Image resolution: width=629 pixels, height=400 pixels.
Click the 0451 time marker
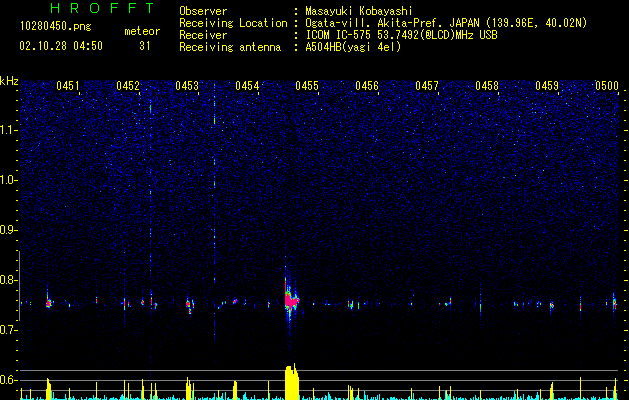tap(68, 85)
